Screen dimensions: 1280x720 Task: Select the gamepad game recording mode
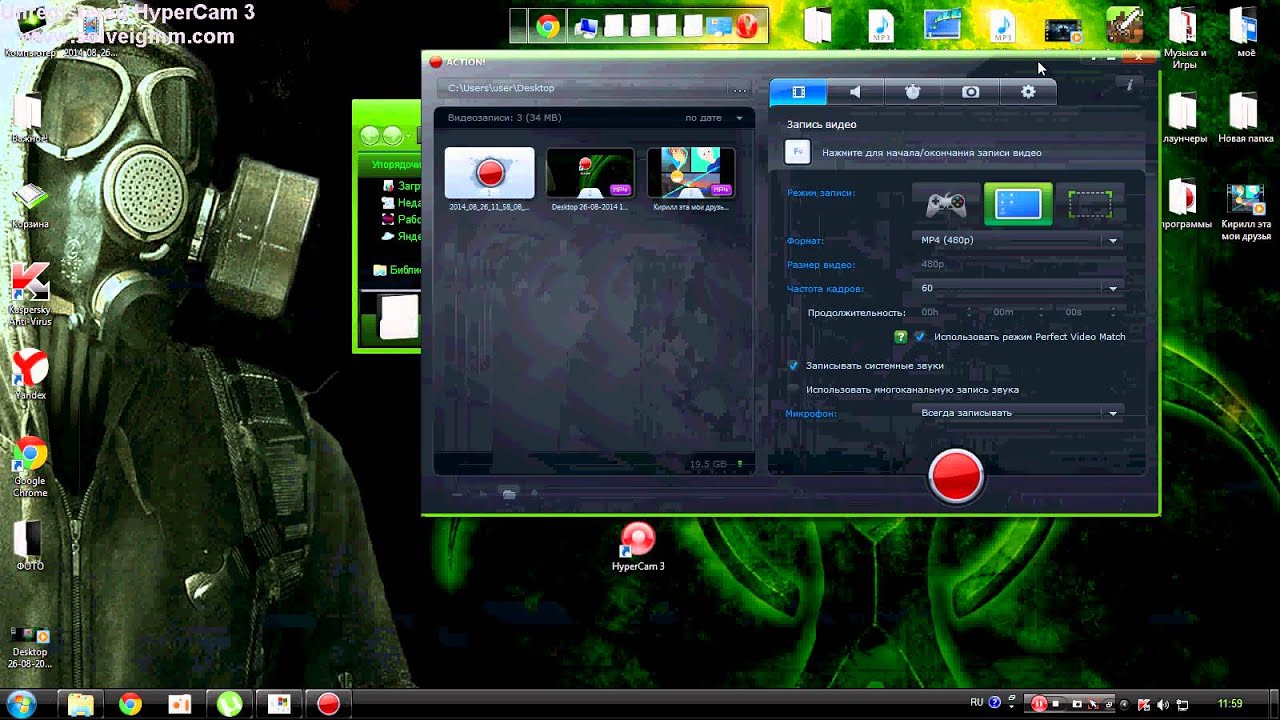(x=945, y=204)
